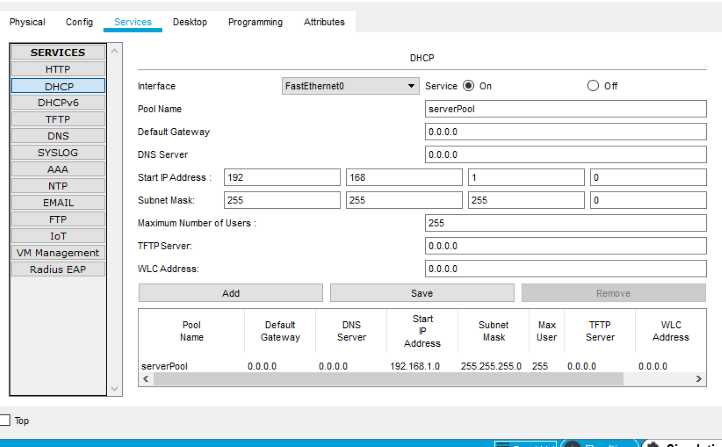Open the DHCPv6 service
Screen dimensions: 722x447
58,103
